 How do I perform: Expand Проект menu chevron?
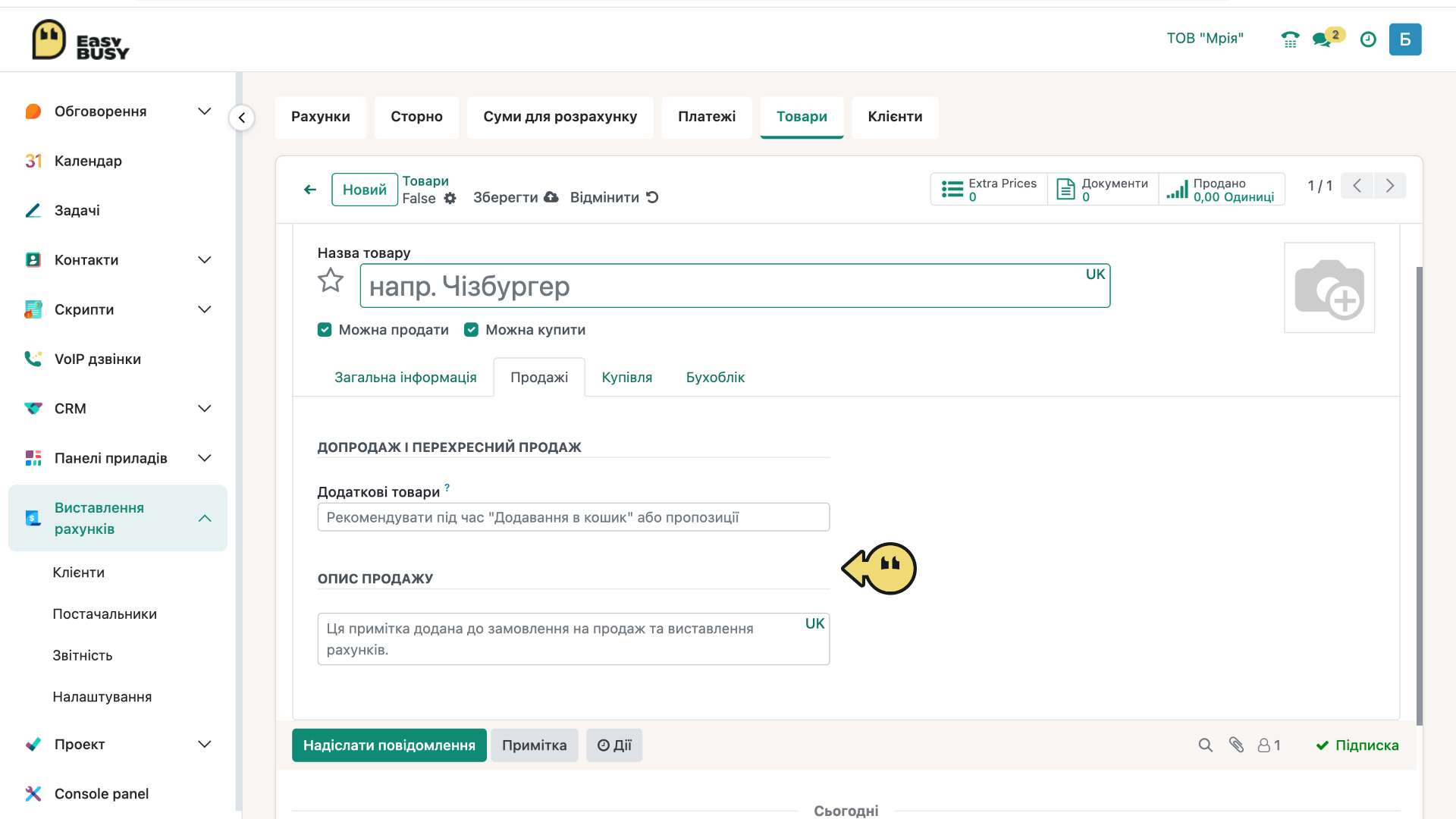coord(205,745)
